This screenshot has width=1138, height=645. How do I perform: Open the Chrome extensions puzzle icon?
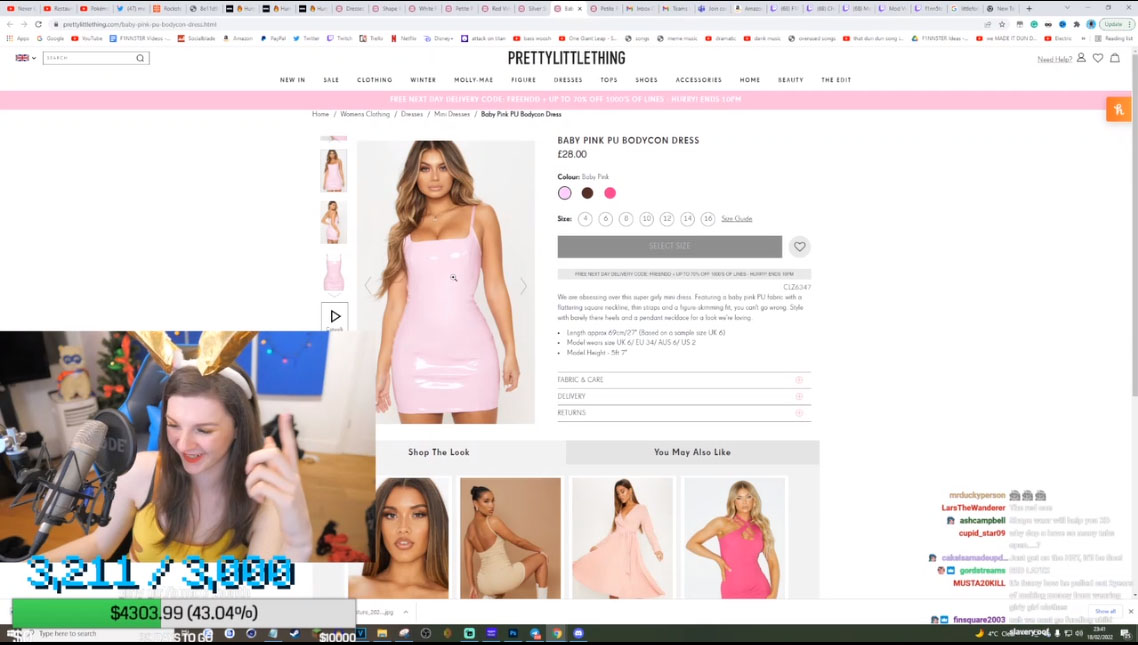(1076, 24)
